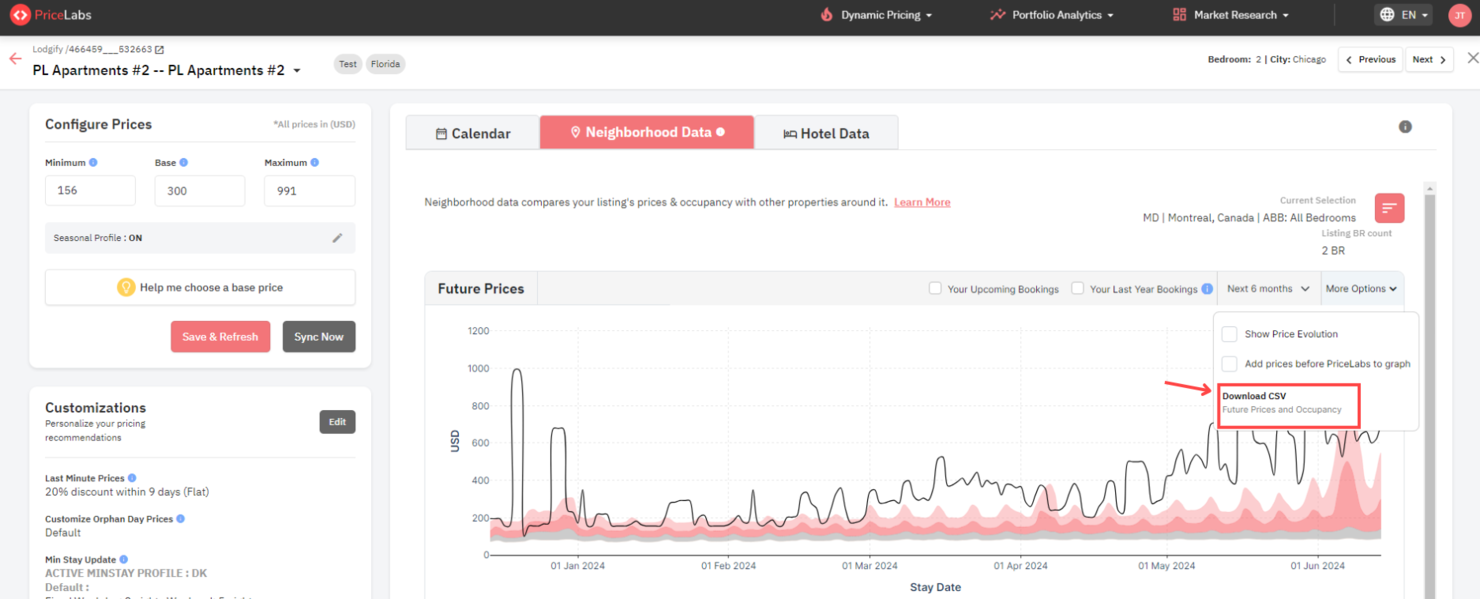The image size is (1480, 599).
Task: Click the orange filter icon near Current Selection
Action: click(x=1389, y=208)
